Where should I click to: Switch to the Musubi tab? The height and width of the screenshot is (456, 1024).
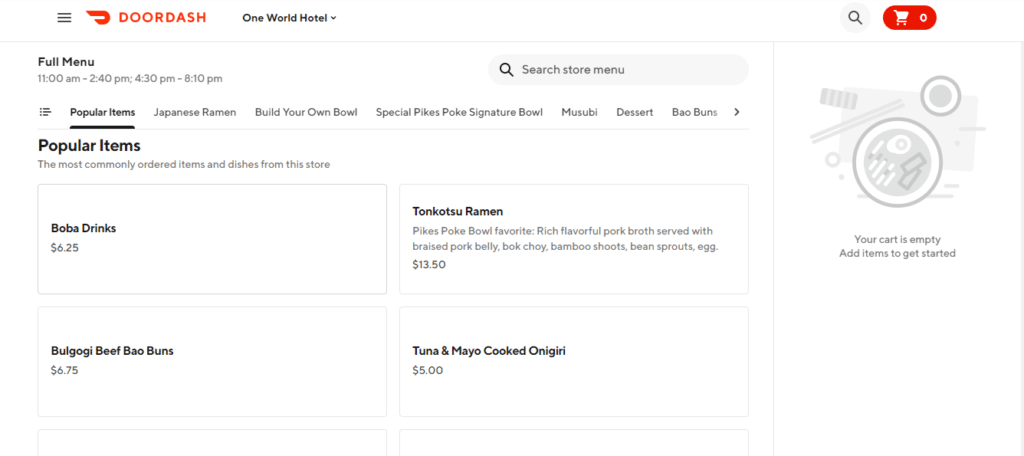pos(579,112)
